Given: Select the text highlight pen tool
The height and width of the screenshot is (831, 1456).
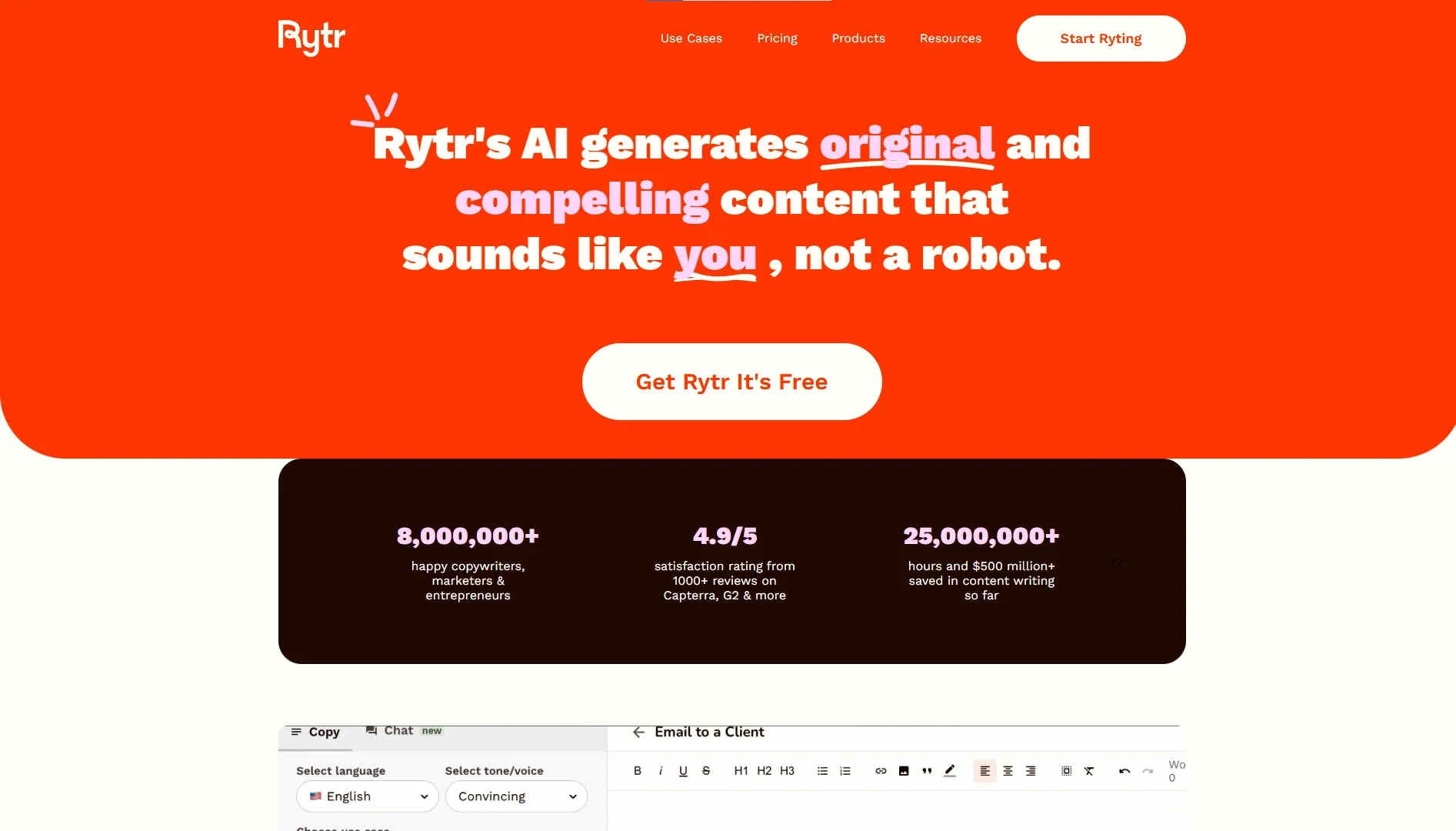Looking at the screenshot, I should click(950, 771).
